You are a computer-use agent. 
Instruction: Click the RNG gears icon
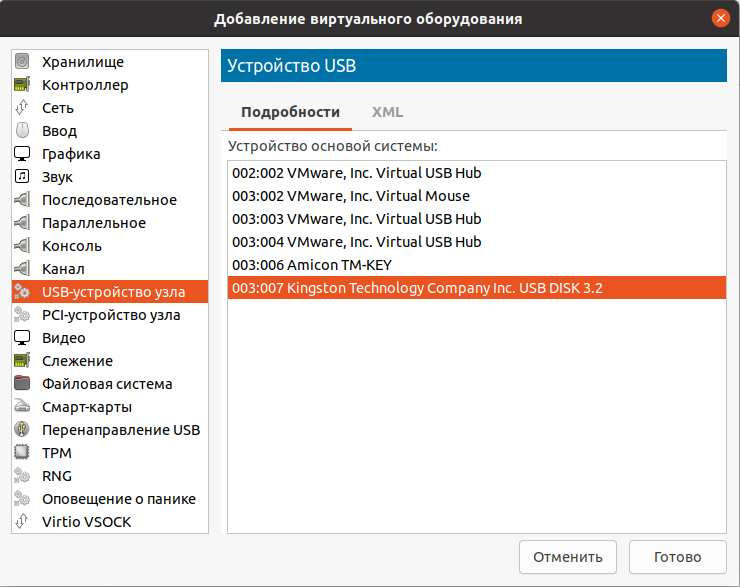point(22,476)
